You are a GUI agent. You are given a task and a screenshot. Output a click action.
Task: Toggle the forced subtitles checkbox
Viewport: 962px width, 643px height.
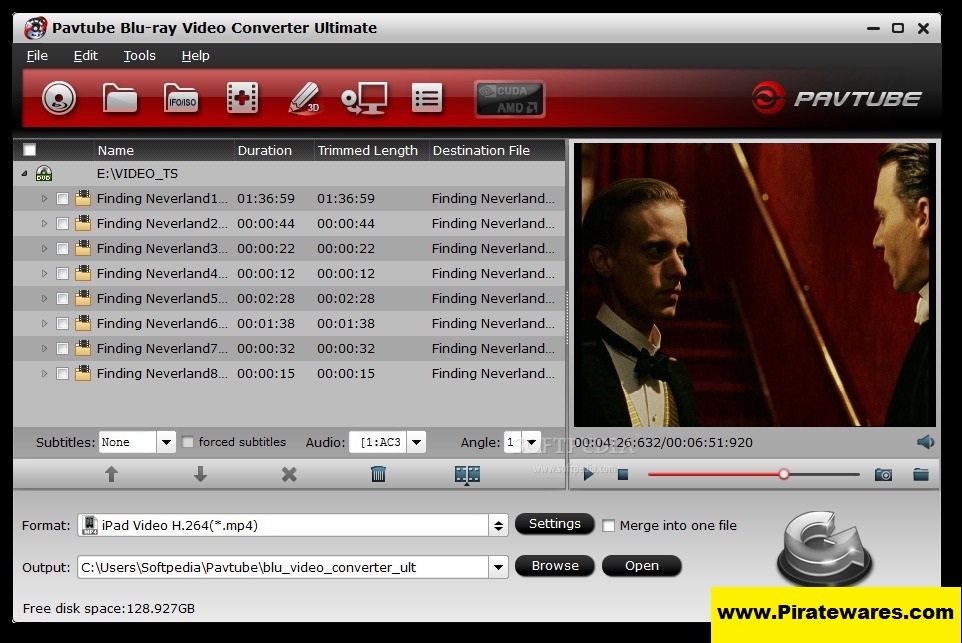(x=188, y=442)
